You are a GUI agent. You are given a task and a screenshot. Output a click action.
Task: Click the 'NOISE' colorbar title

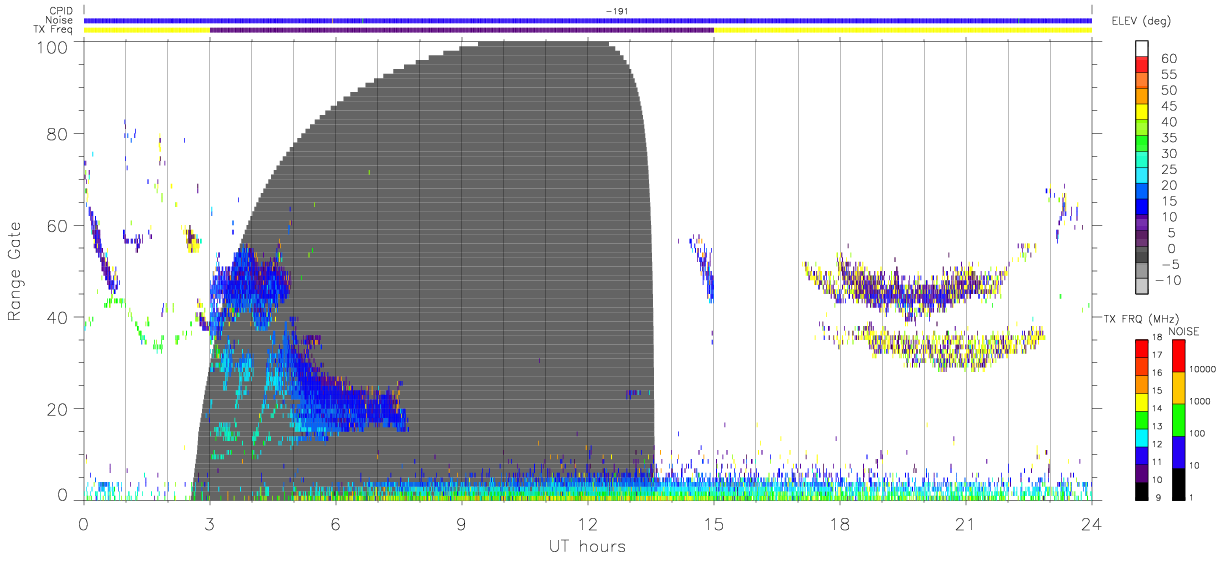click(1185, 330)
